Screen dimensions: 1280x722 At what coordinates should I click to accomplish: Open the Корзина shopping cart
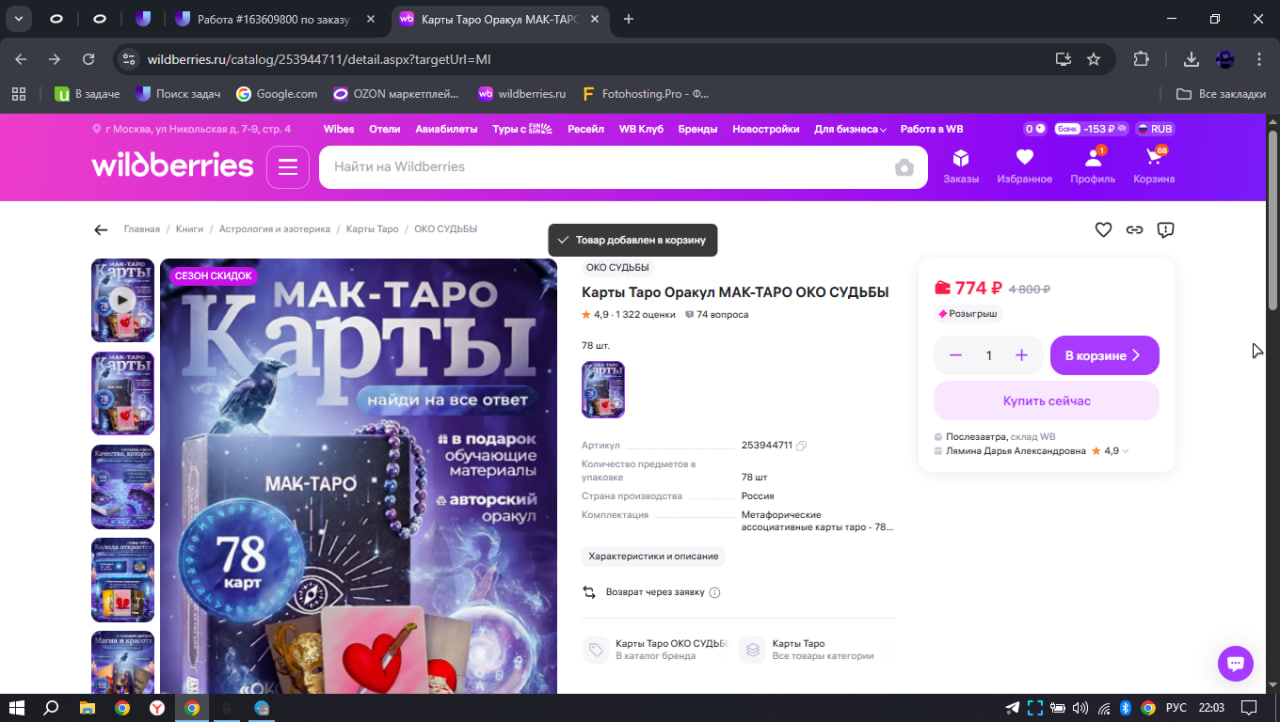pos(1154,166)
